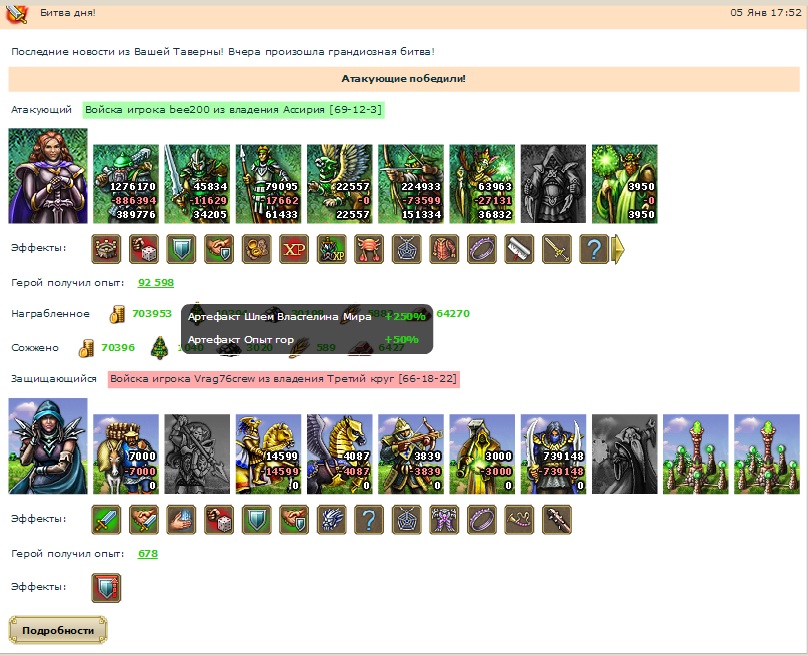Click the defender's hooded hero portrait
The width and height of the screenshot is (808, 656).
point(48,446)
